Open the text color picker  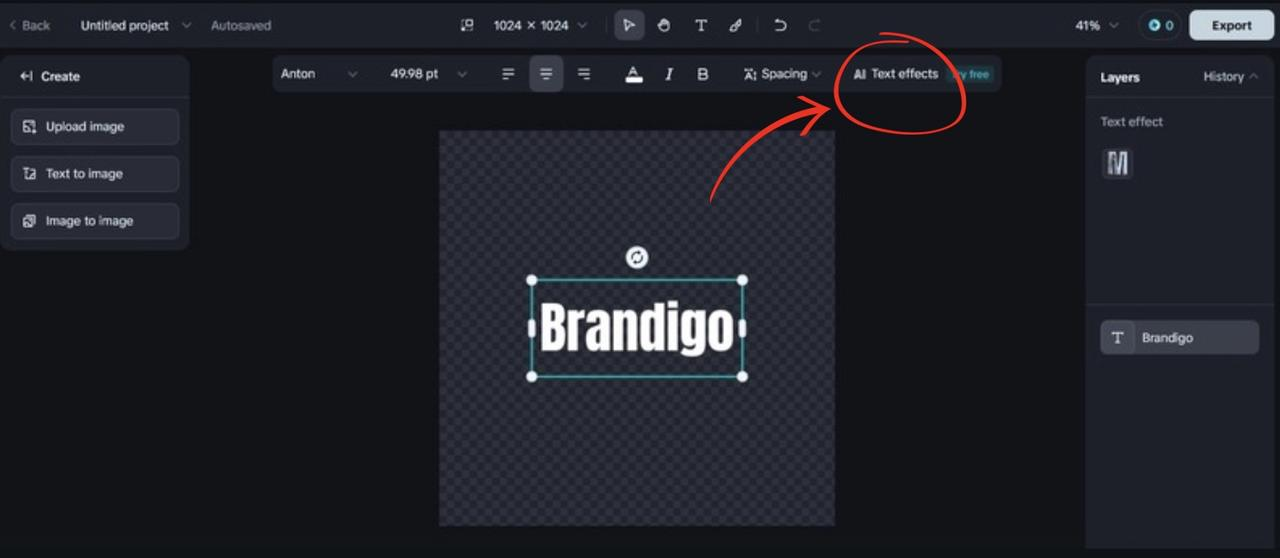(x=633, y=74)
